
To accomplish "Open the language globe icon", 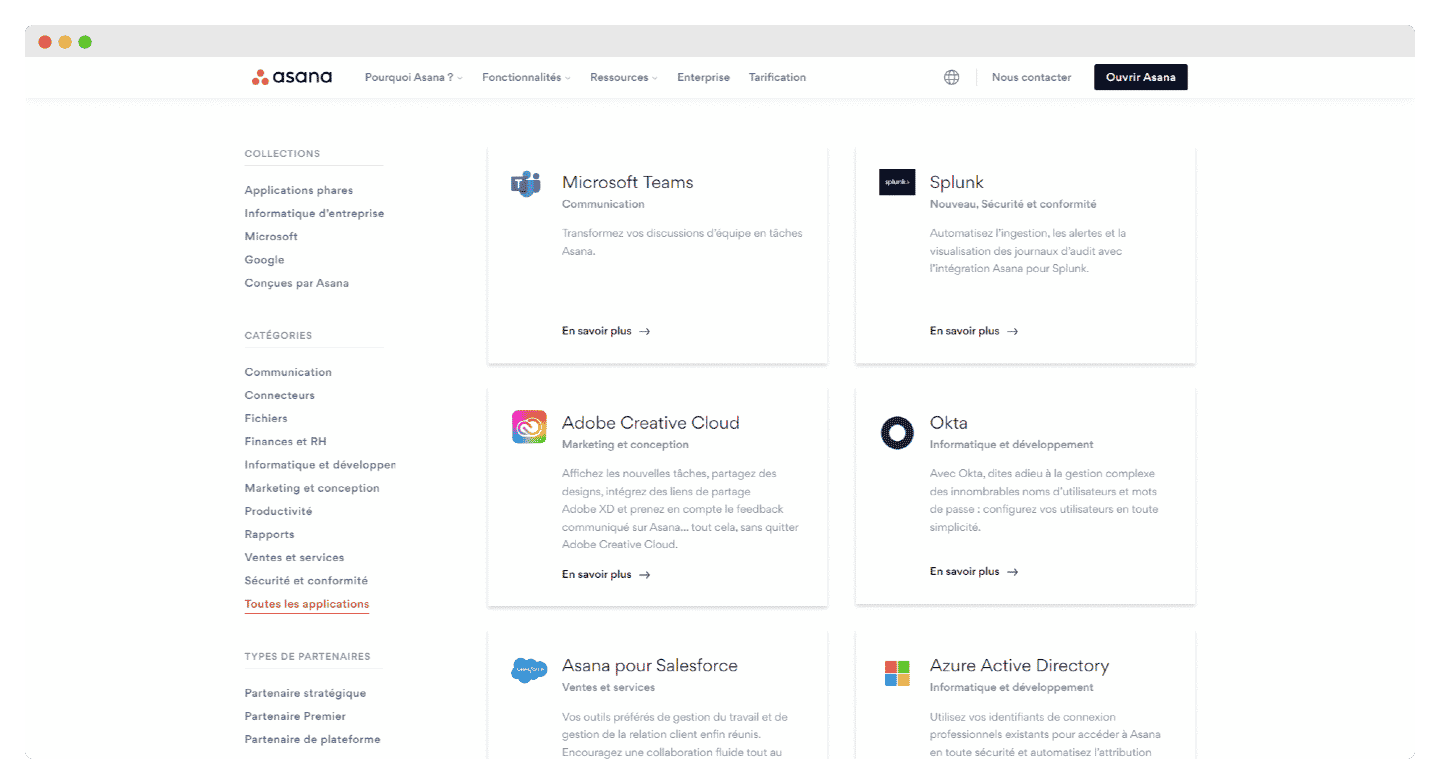I will (x=951, y=77).
